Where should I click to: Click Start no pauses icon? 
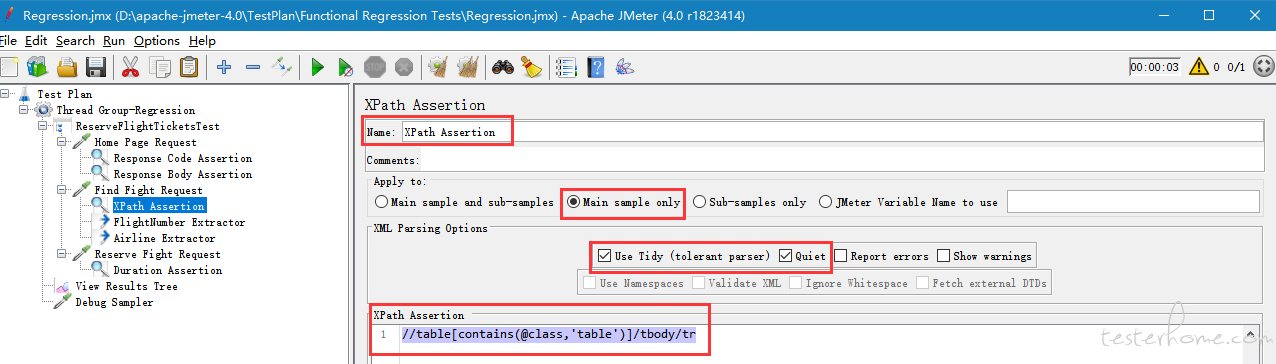pyautogui.click(x=345, y=67)
